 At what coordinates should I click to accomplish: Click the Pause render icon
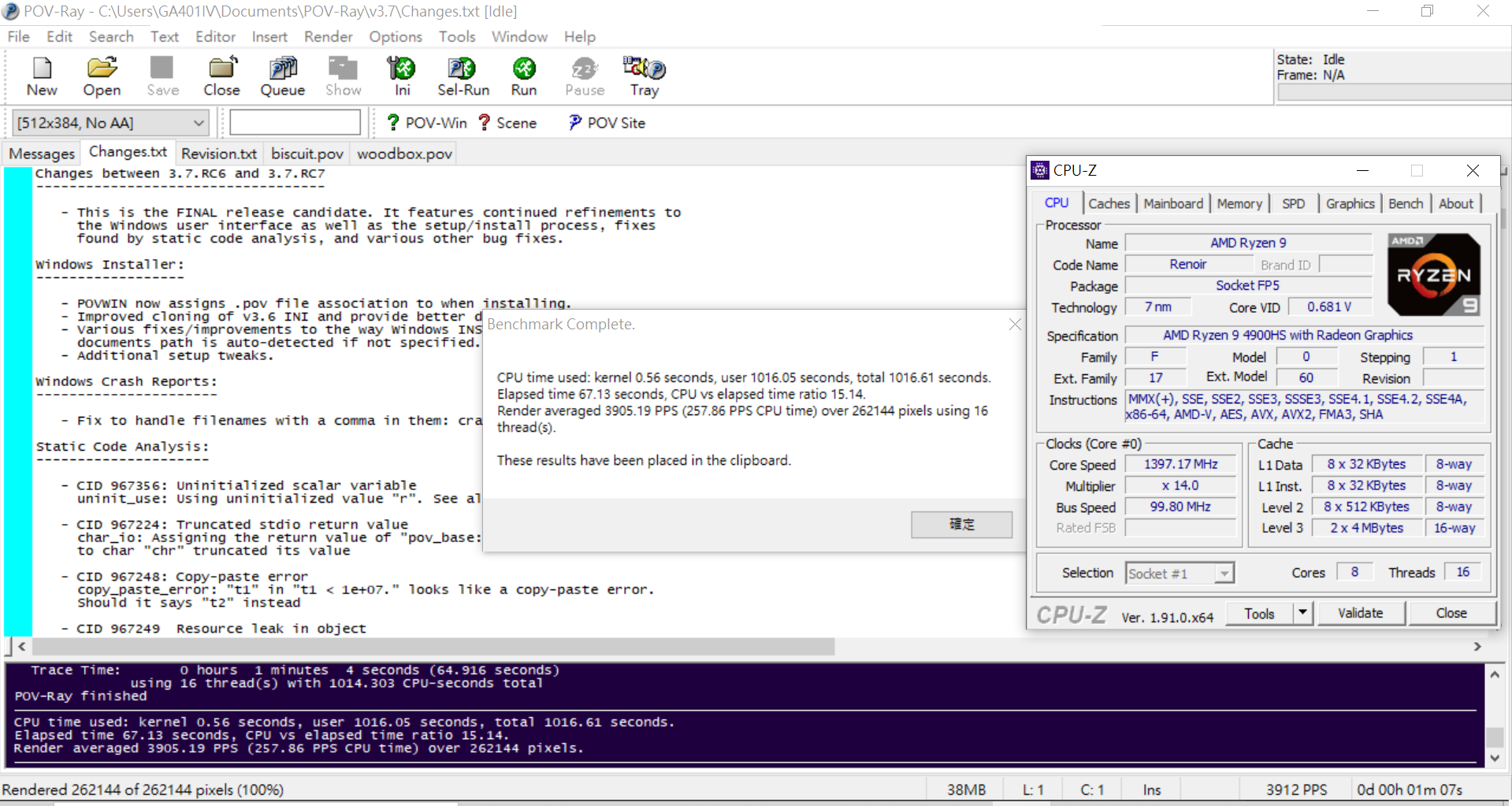(x=584, y=76)
